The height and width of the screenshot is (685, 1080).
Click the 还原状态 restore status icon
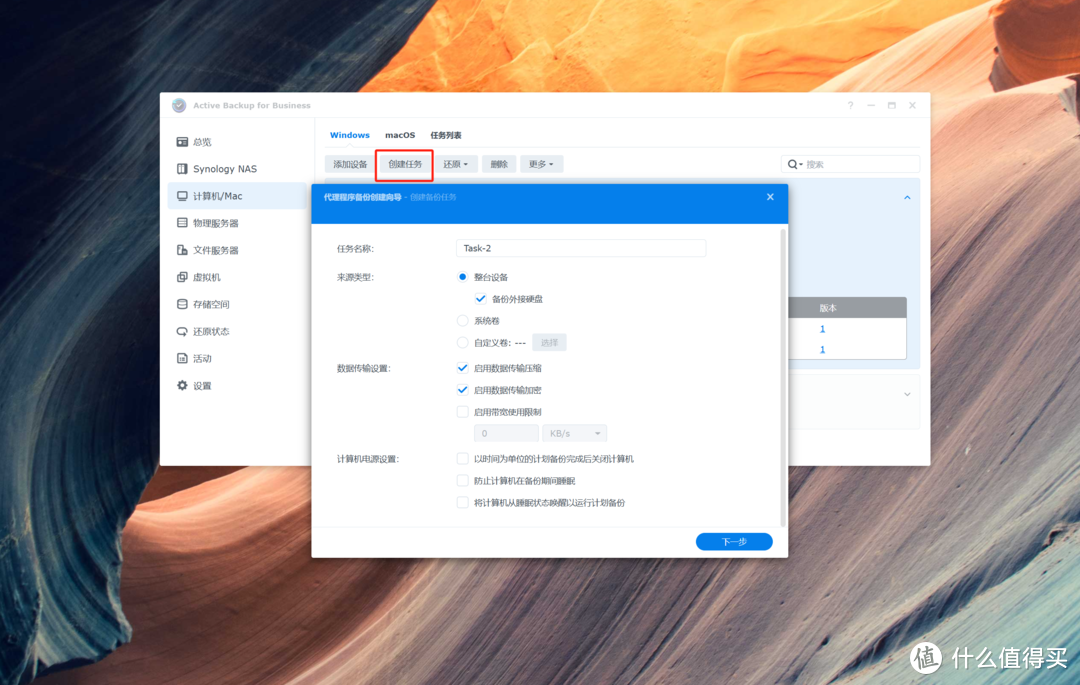pos(182,331)
